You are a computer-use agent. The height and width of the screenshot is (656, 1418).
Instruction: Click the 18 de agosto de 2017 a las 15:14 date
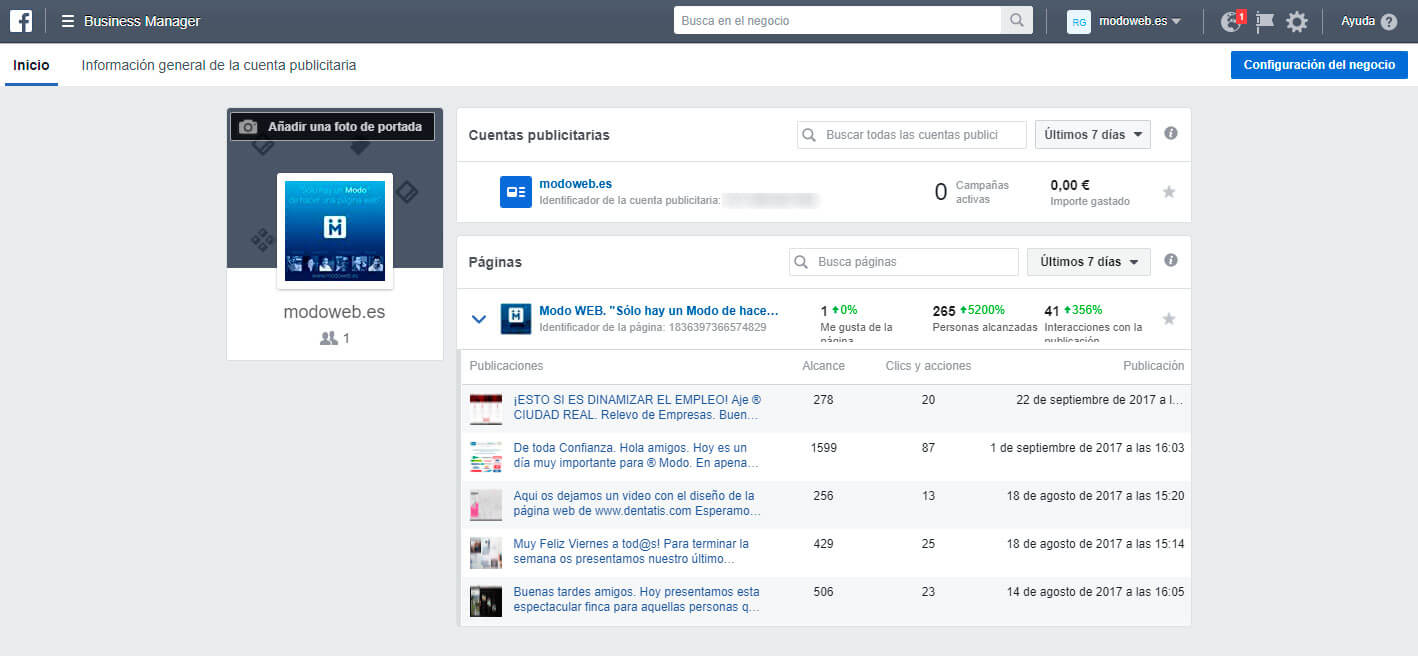coord(1094,544)
